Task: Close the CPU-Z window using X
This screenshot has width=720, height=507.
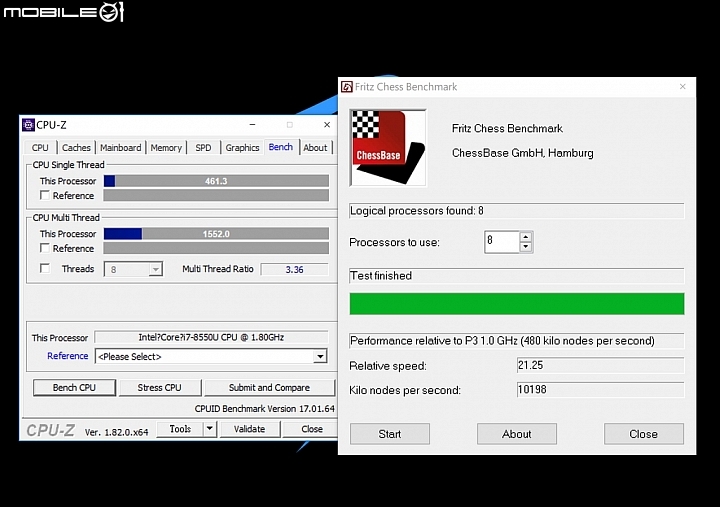Action: tap(327, 125)
